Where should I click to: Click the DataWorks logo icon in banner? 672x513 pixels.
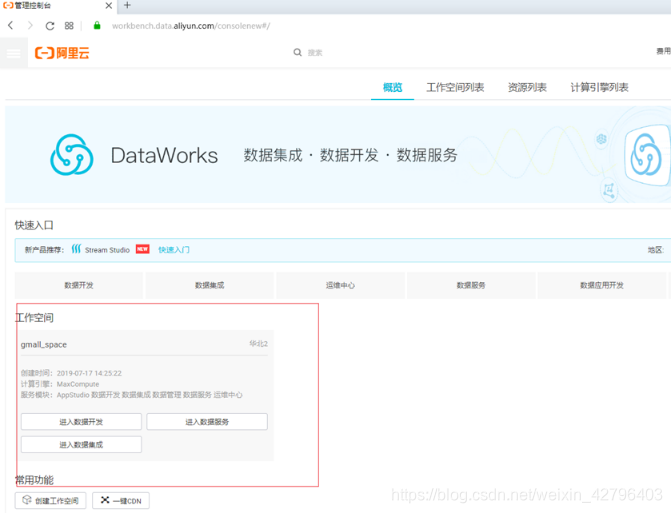tap(72, 155)
